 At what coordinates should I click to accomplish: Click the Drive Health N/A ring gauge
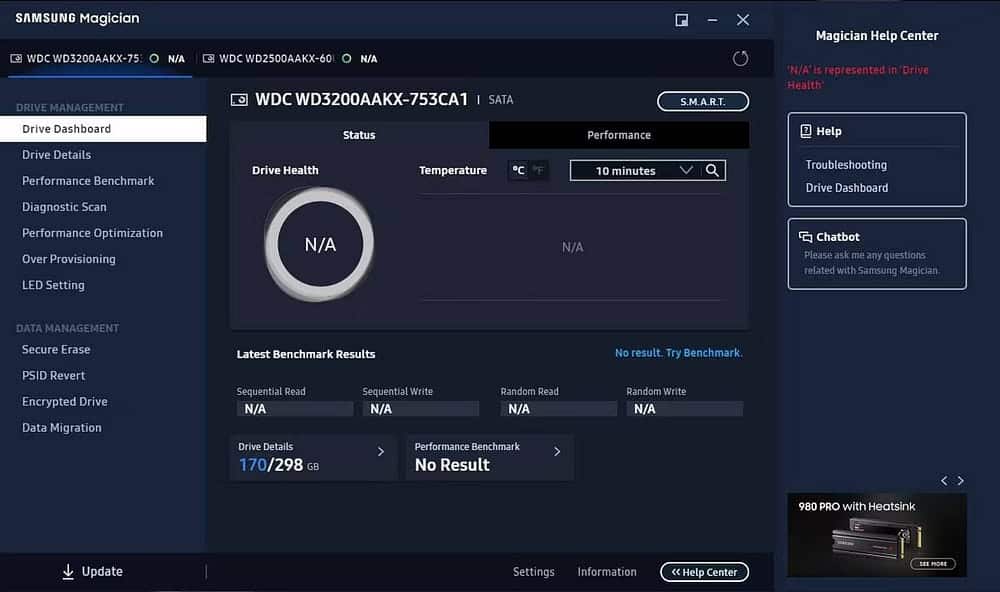click(317, 242)
